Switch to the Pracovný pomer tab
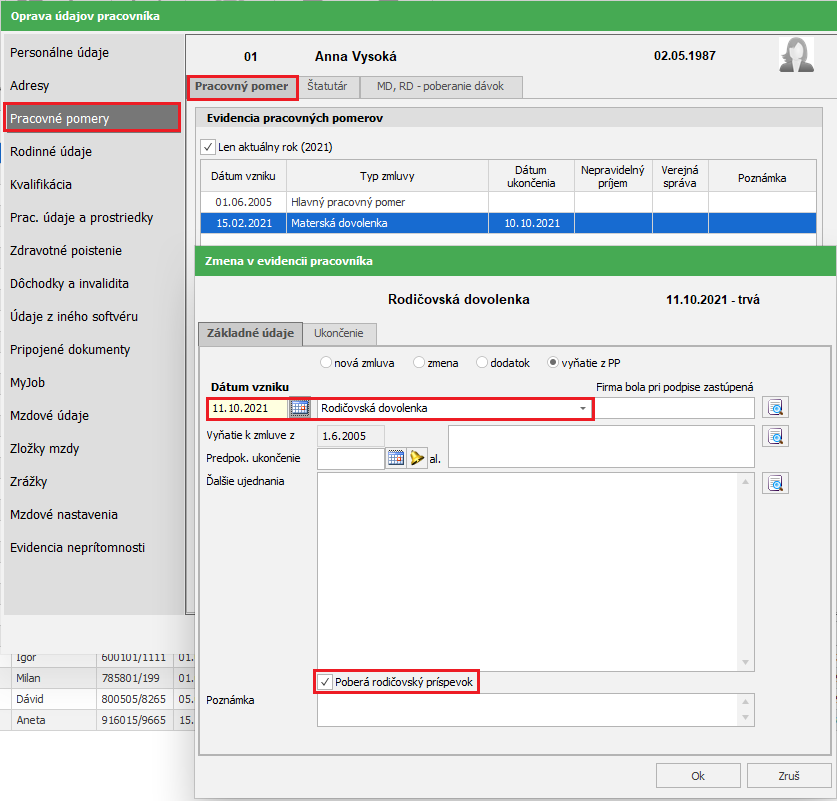 point(242,86)
